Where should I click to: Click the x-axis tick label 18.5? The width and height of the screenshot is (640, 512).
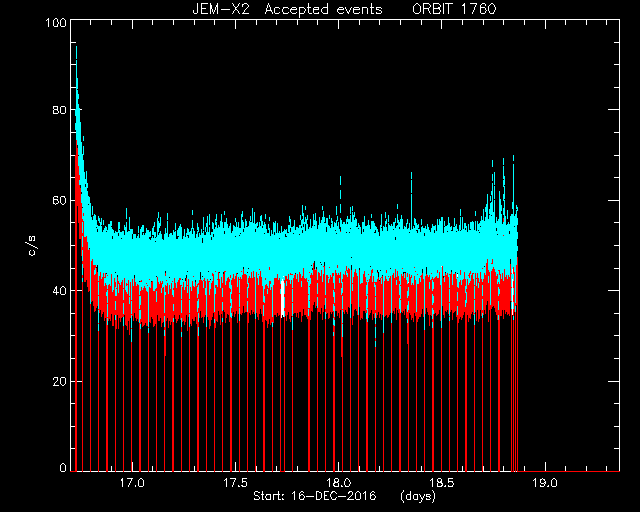[x=442, y=483]
